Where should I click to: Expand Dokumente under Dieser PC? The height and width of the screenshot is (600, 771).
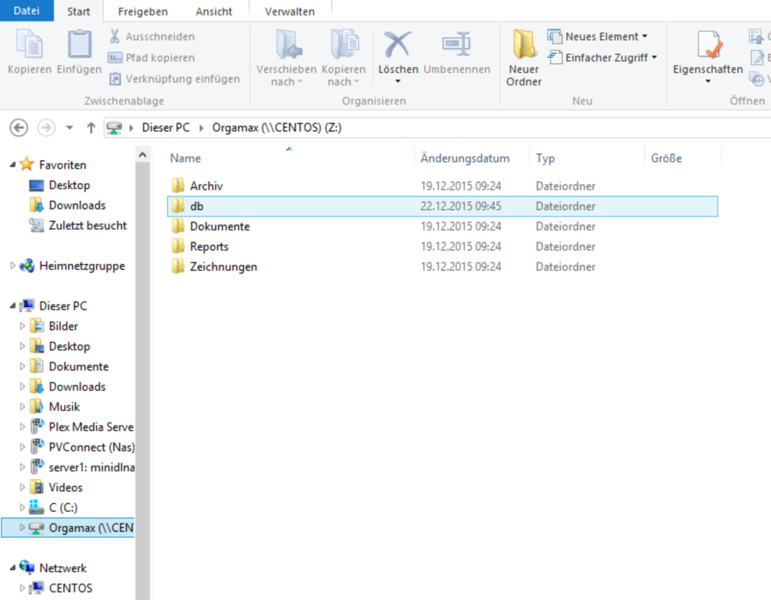22,366
